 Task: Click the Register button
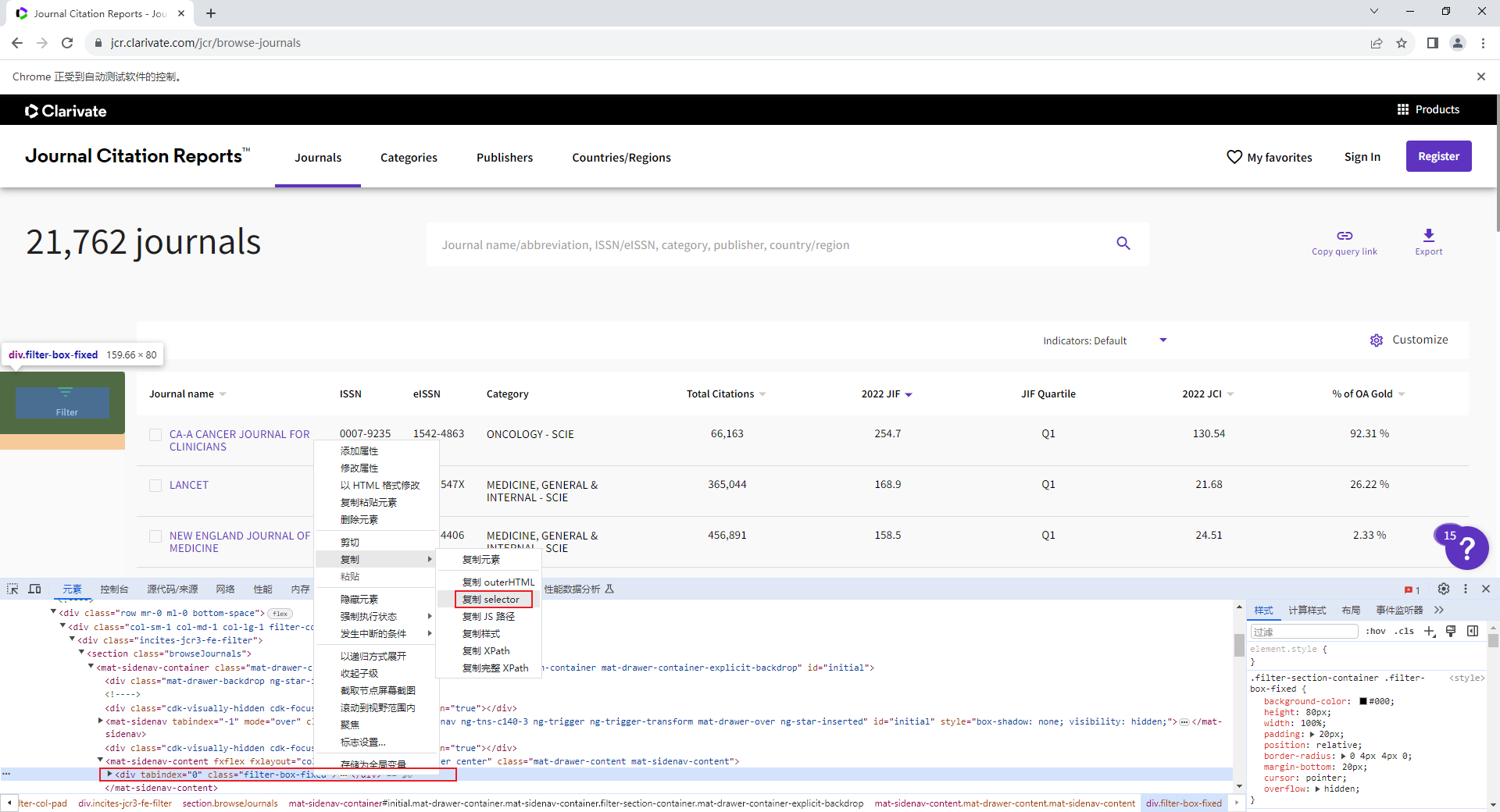1439,156
